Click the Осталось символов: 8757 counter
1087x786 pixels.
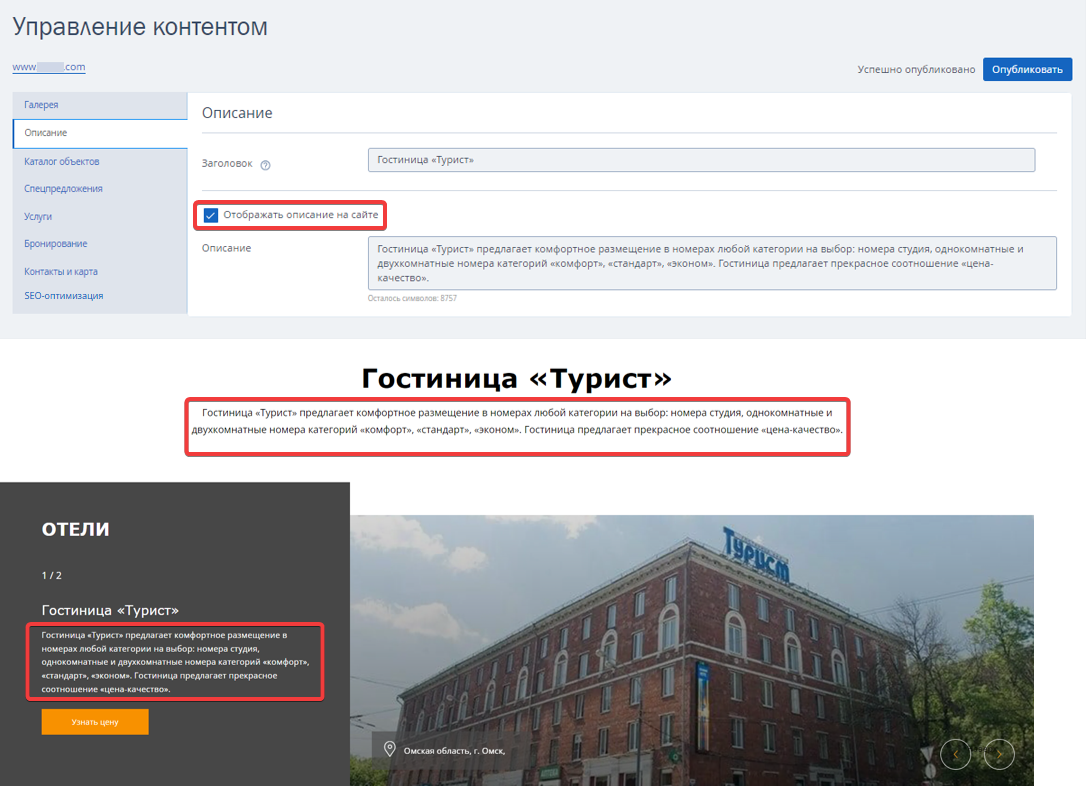pyautogui.click(x=412, y=298)
